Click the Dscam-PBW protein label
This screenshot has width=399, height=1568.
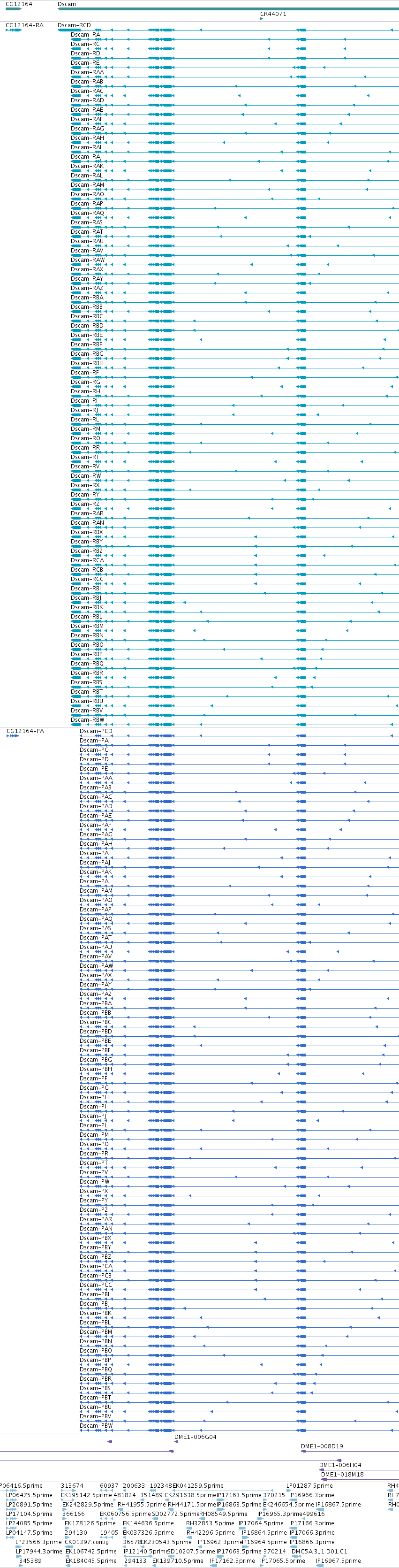[96, 1426]
